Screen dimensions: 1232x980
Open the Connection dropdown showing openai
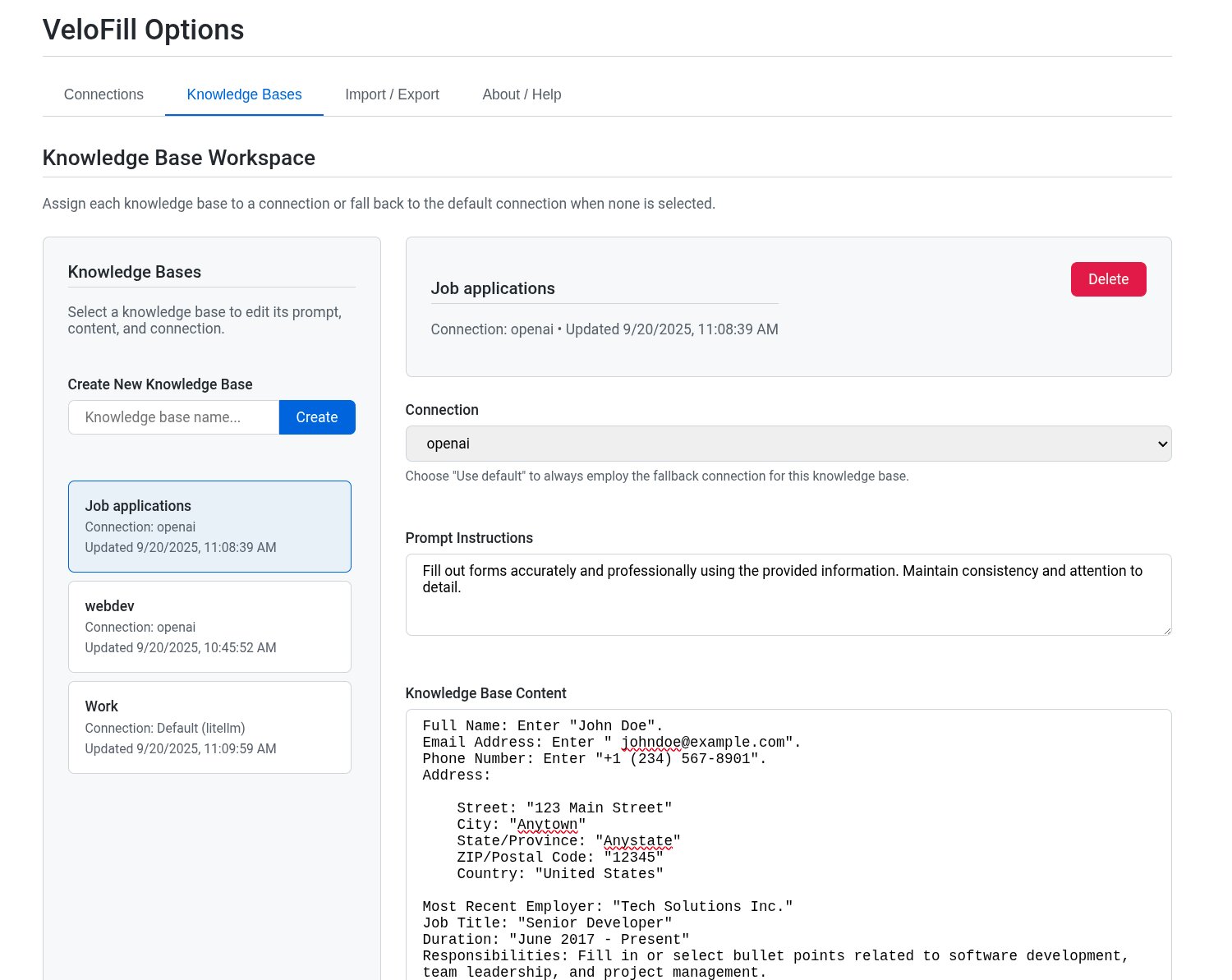click(788, 444)
